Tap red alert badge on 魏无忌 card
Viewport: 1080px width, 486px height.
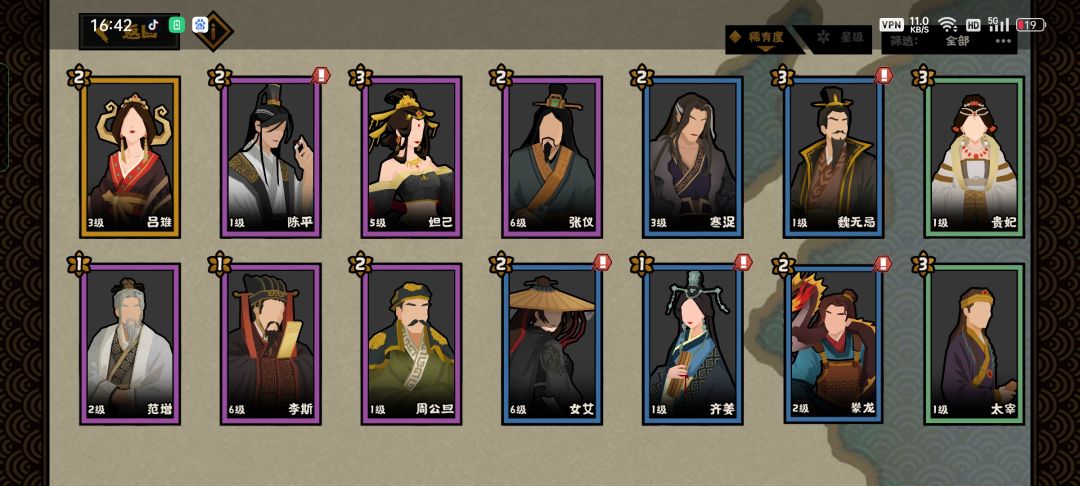[x=884, y=74]
